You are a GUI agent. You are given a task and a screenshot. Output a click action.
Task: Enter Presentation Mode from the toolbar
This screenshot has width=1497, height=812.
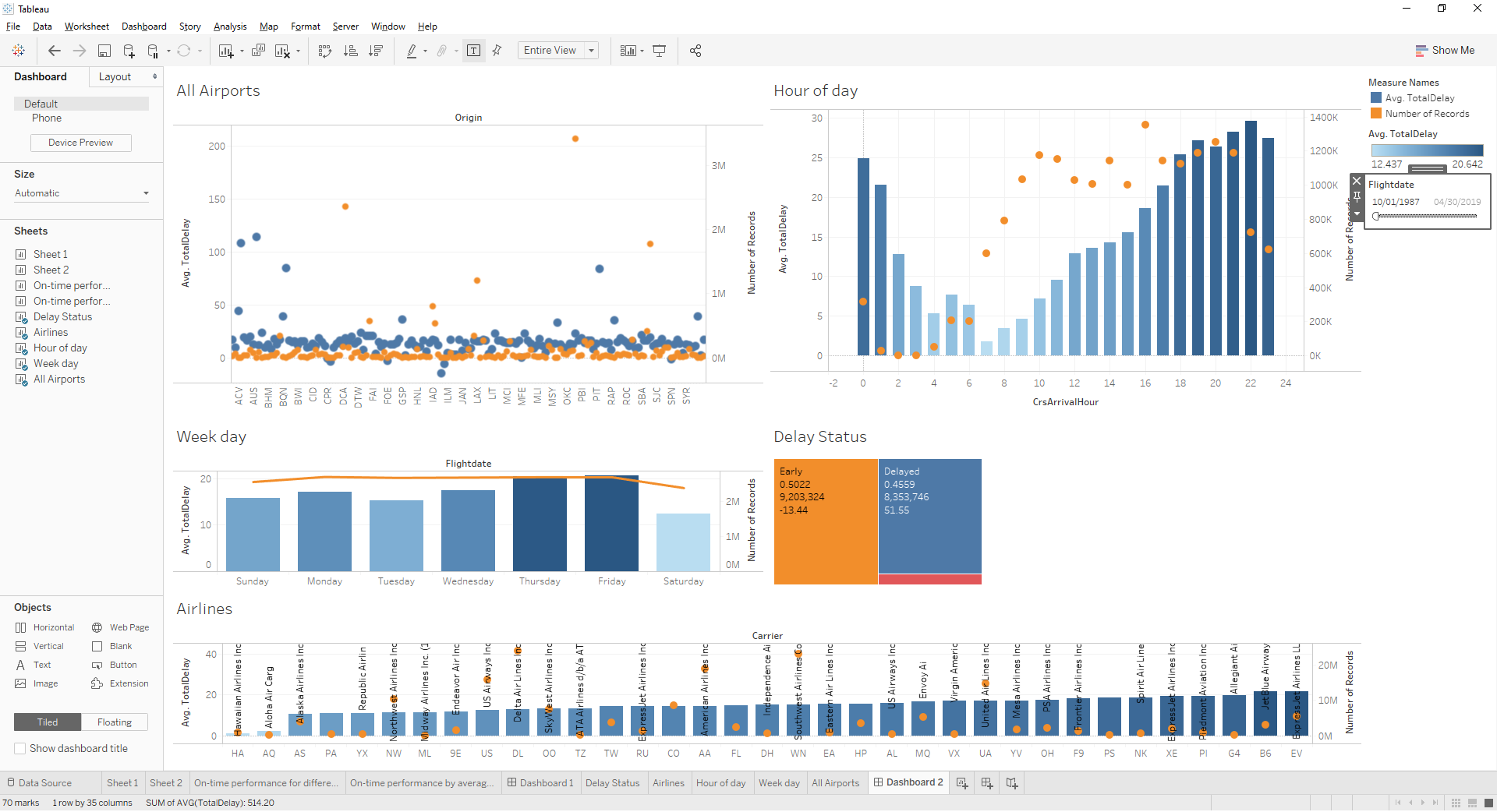[660, 51]
